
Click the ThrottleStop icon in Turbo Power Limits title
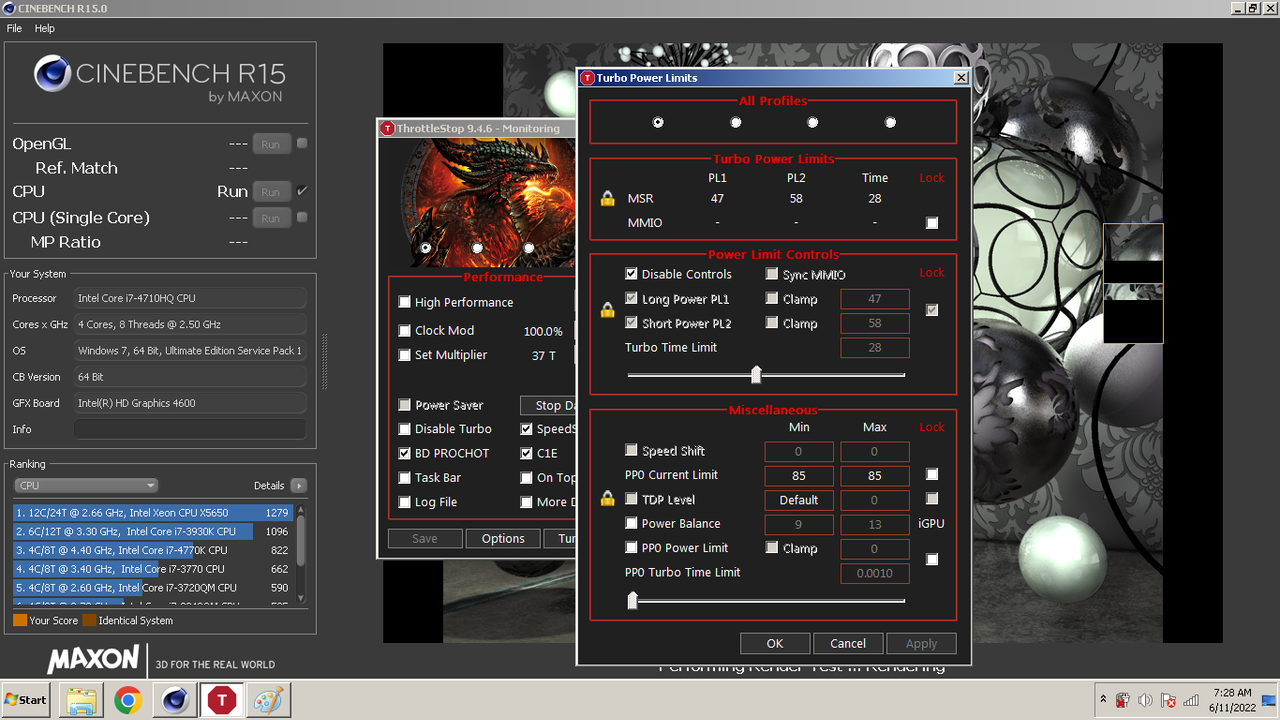pos(588,78)
